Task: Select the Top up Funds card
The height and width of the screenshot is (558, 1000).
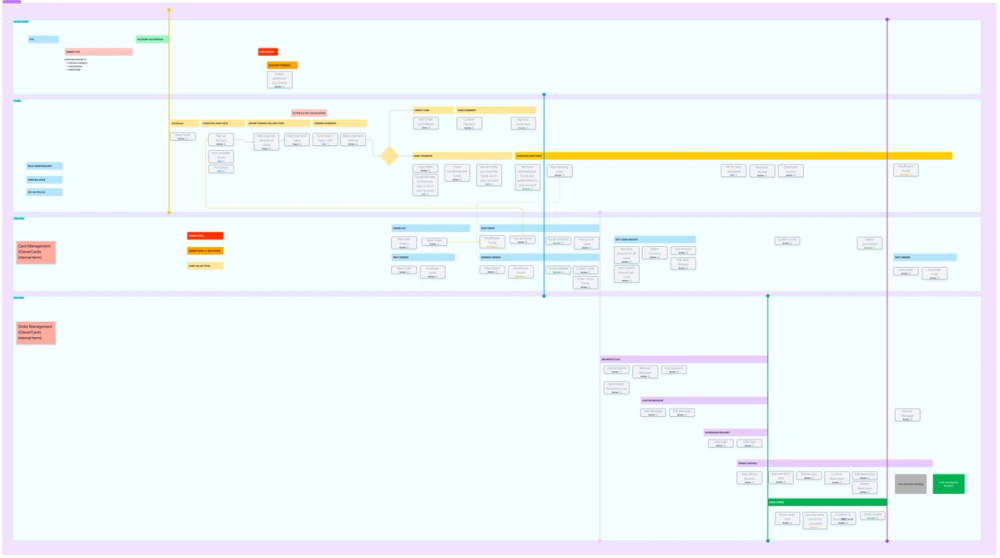Action: 522,240
